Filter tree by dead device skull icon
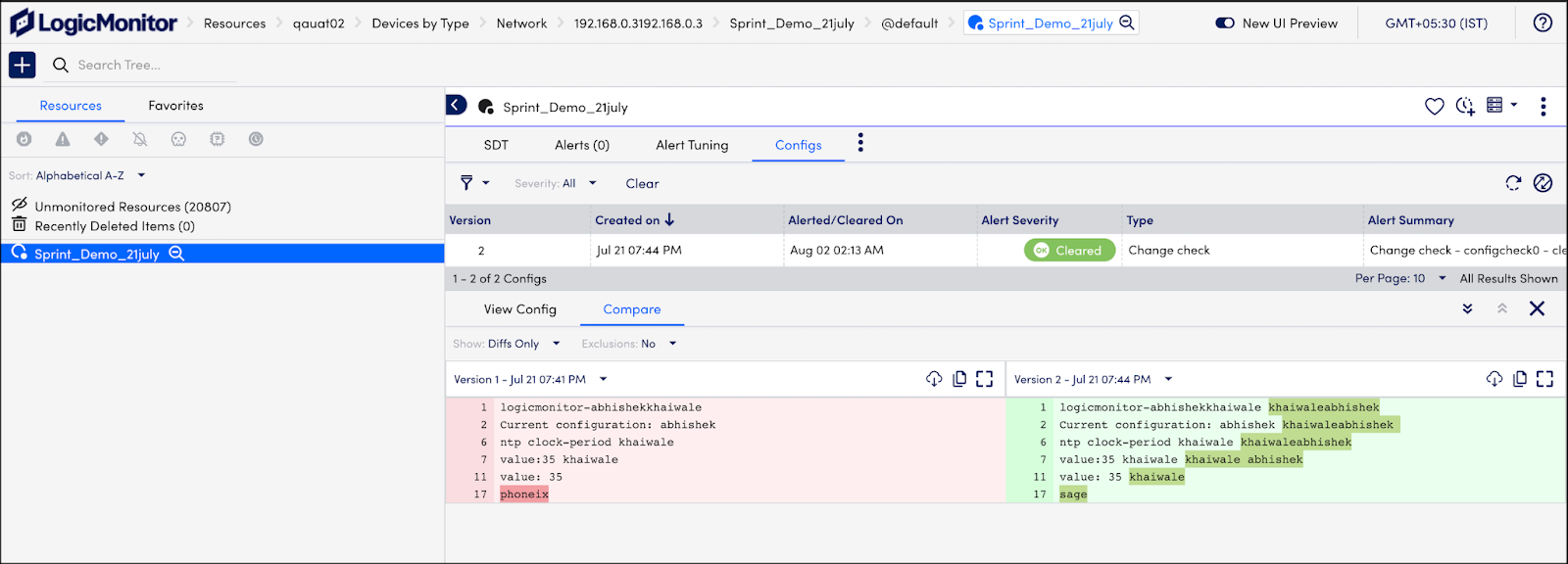Screen dimensions: 1568x564 pos(178,139)
